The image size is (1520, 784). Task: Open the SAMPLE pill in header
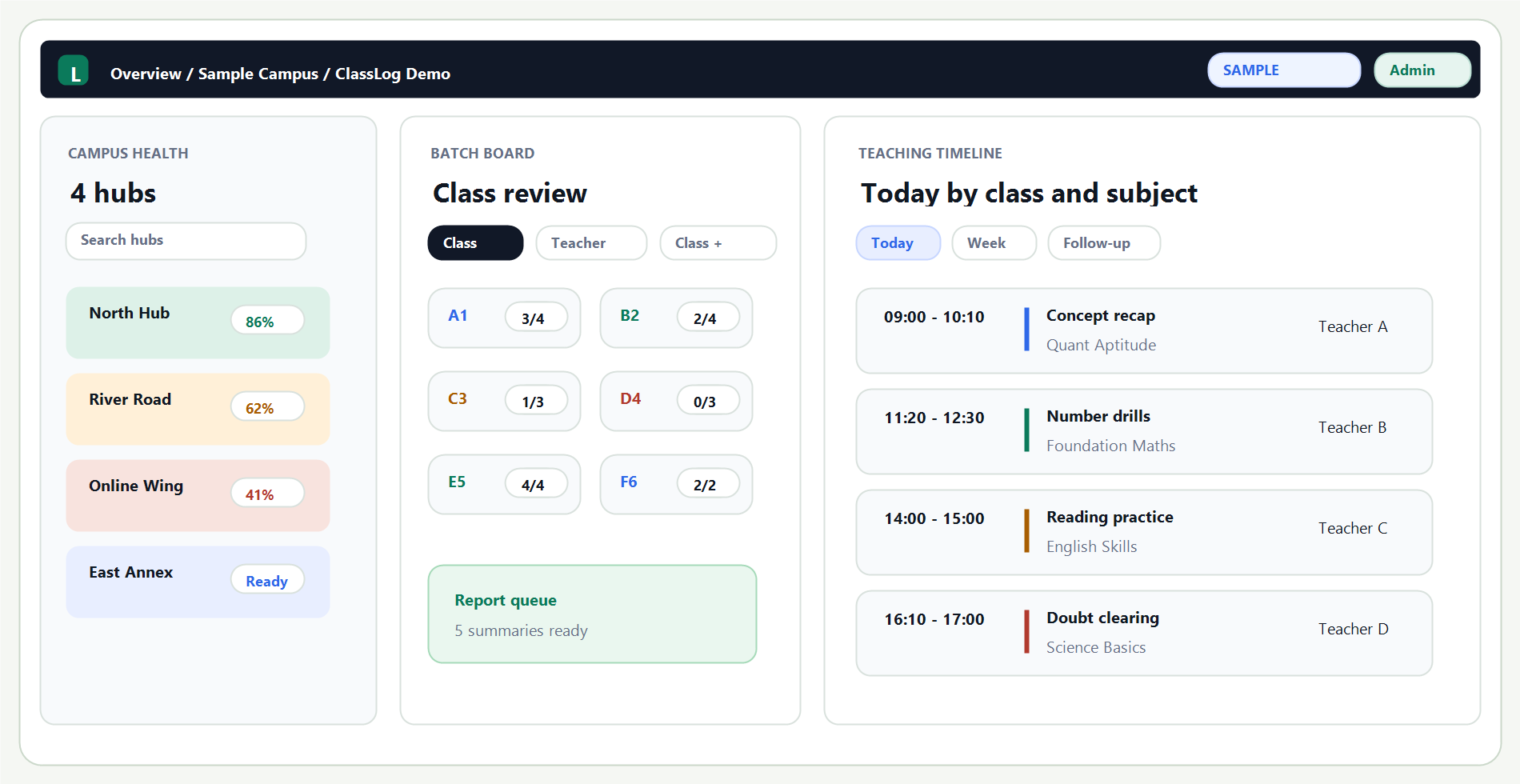tap(1284, 70)
